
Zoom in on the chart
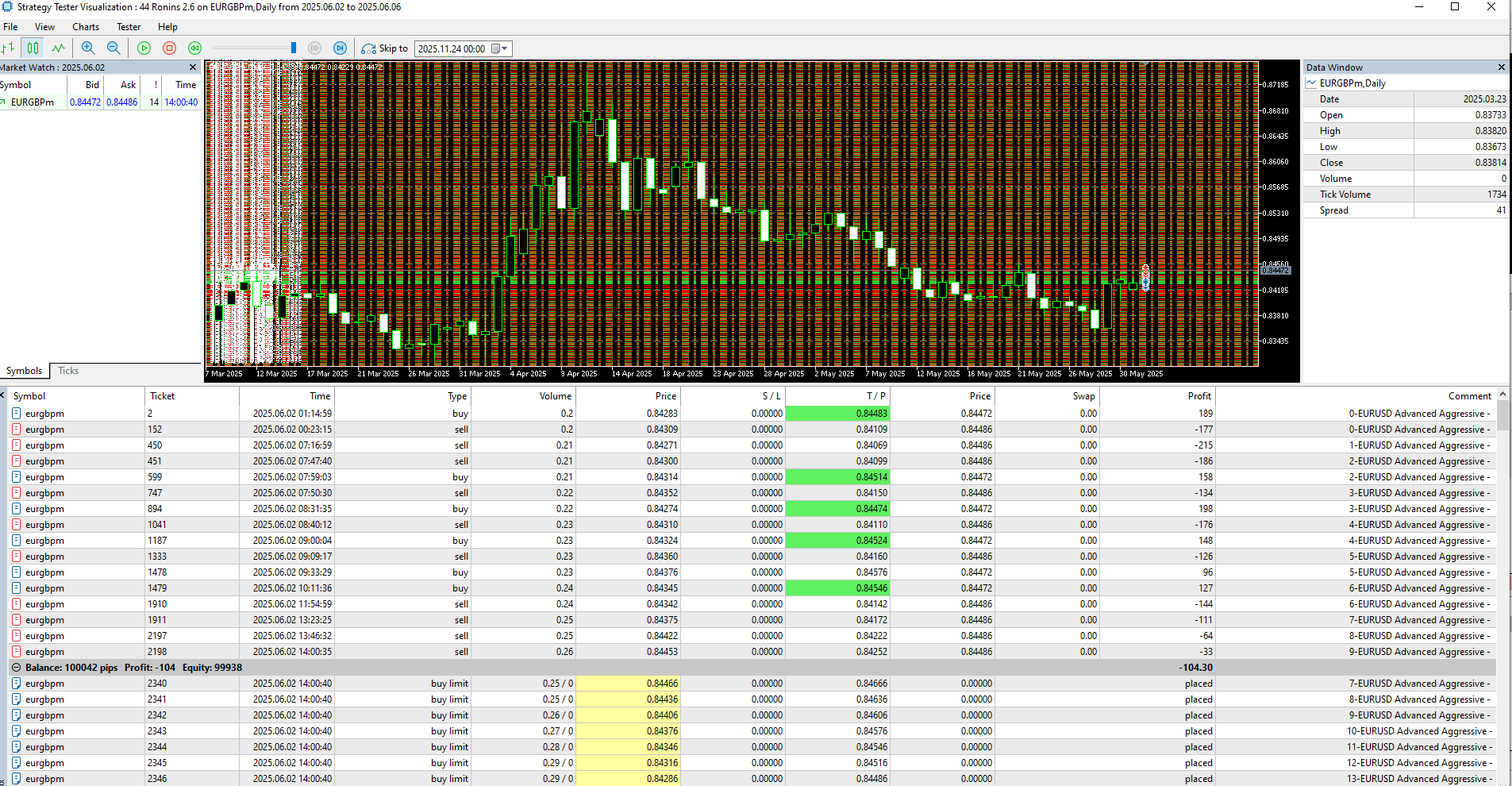88,48
